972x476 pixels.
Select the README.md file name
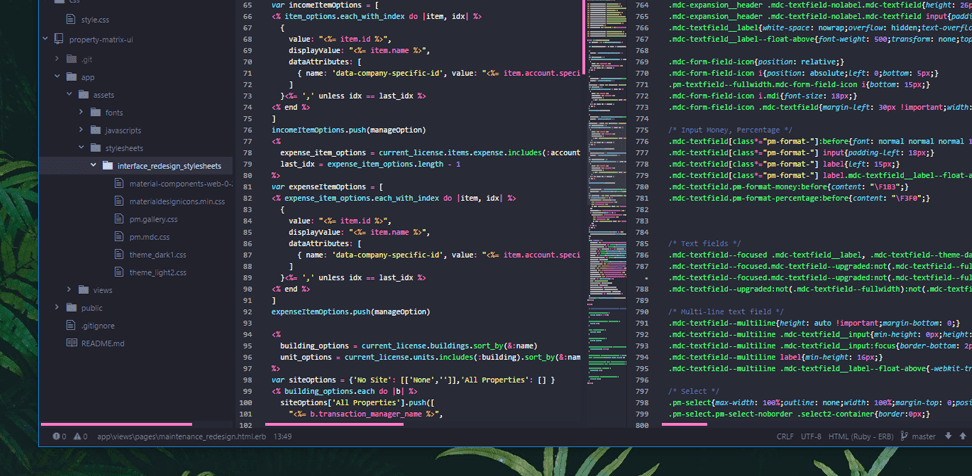coord(103,343)
